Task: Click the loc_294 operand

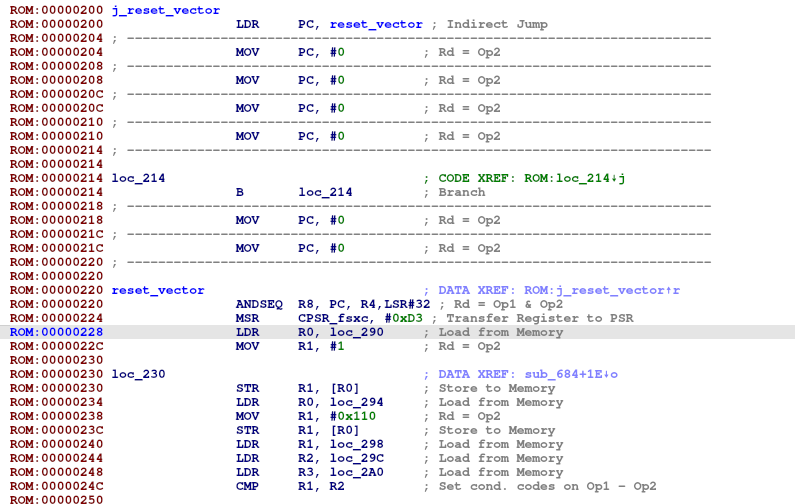Action: coord(356,402)
